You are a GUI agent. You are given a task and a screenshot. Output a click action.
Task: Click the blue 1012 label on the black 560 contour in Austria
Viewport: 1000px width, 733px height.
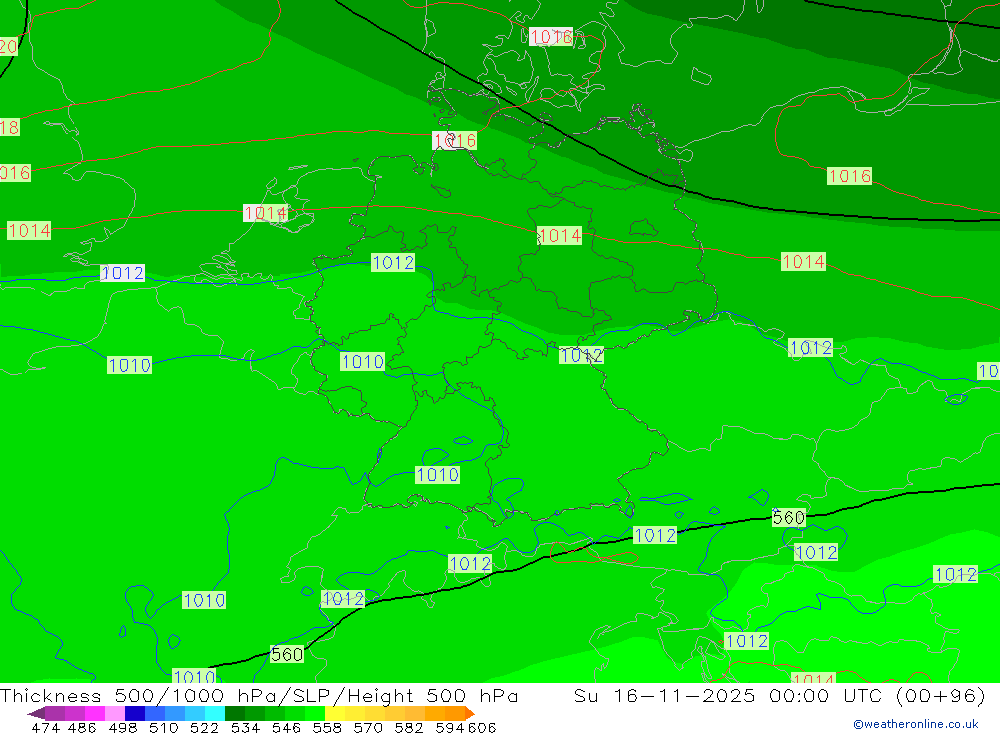[655, 536]
